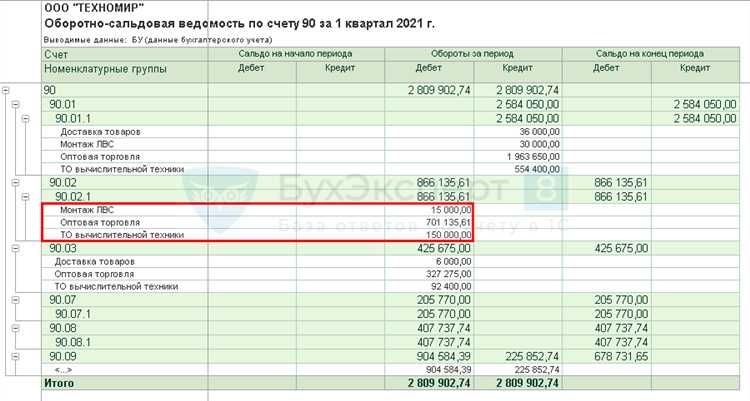Select debit turnover value 327 275,00
Screen dimensions: 750x401
pyautogui.click(x=449, y=274)
